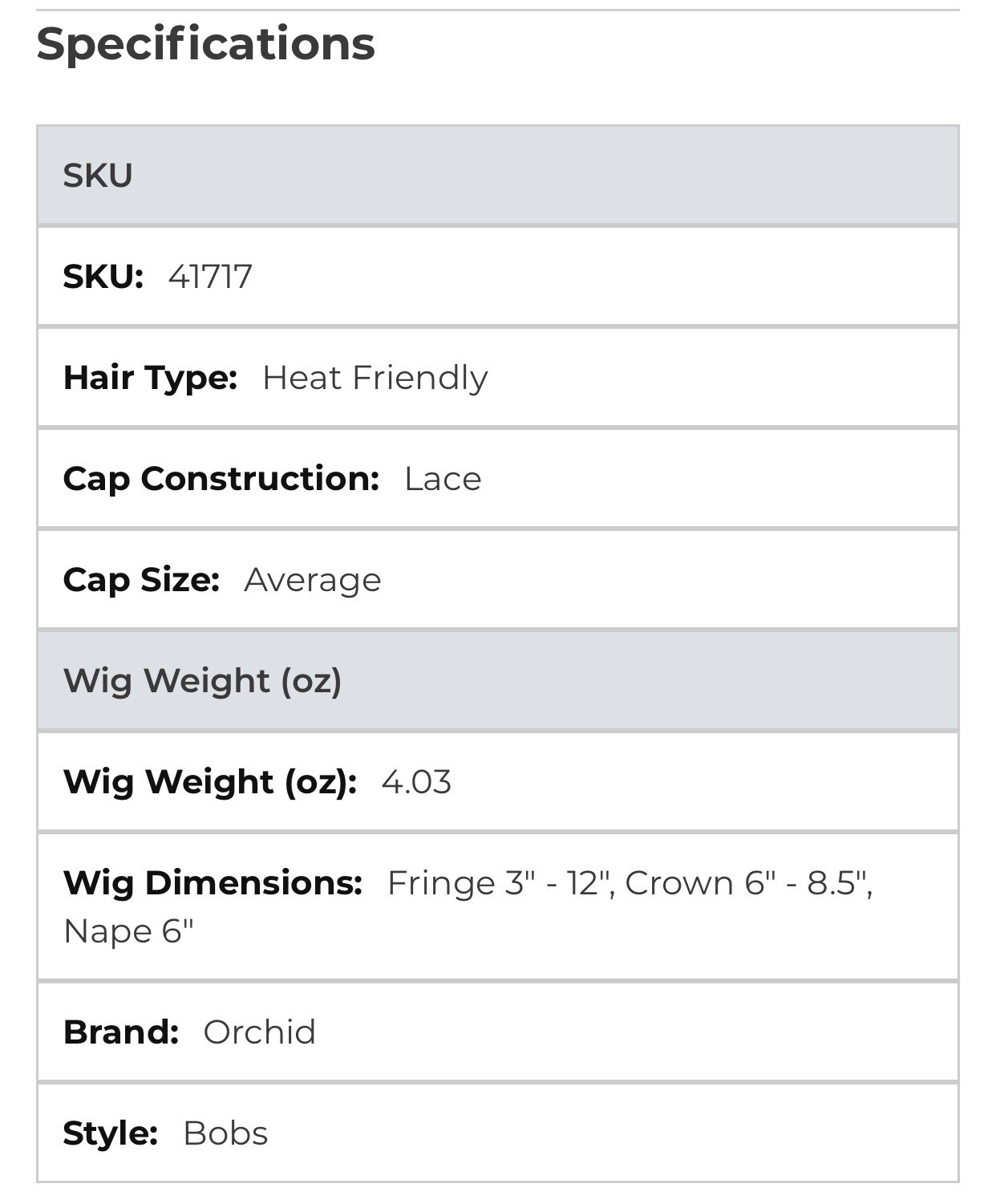Select the Lace cap construction value
This screenshot has height=1204, width=996.
coord(443,479)
